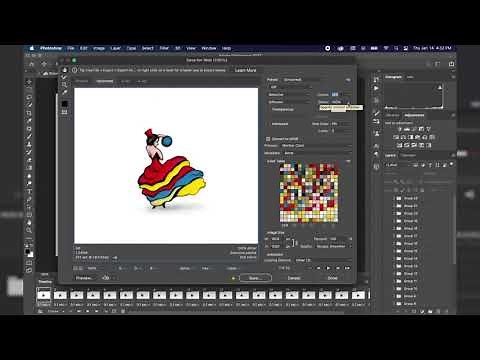Open the Metadata dropdown

tap(317, 153)
